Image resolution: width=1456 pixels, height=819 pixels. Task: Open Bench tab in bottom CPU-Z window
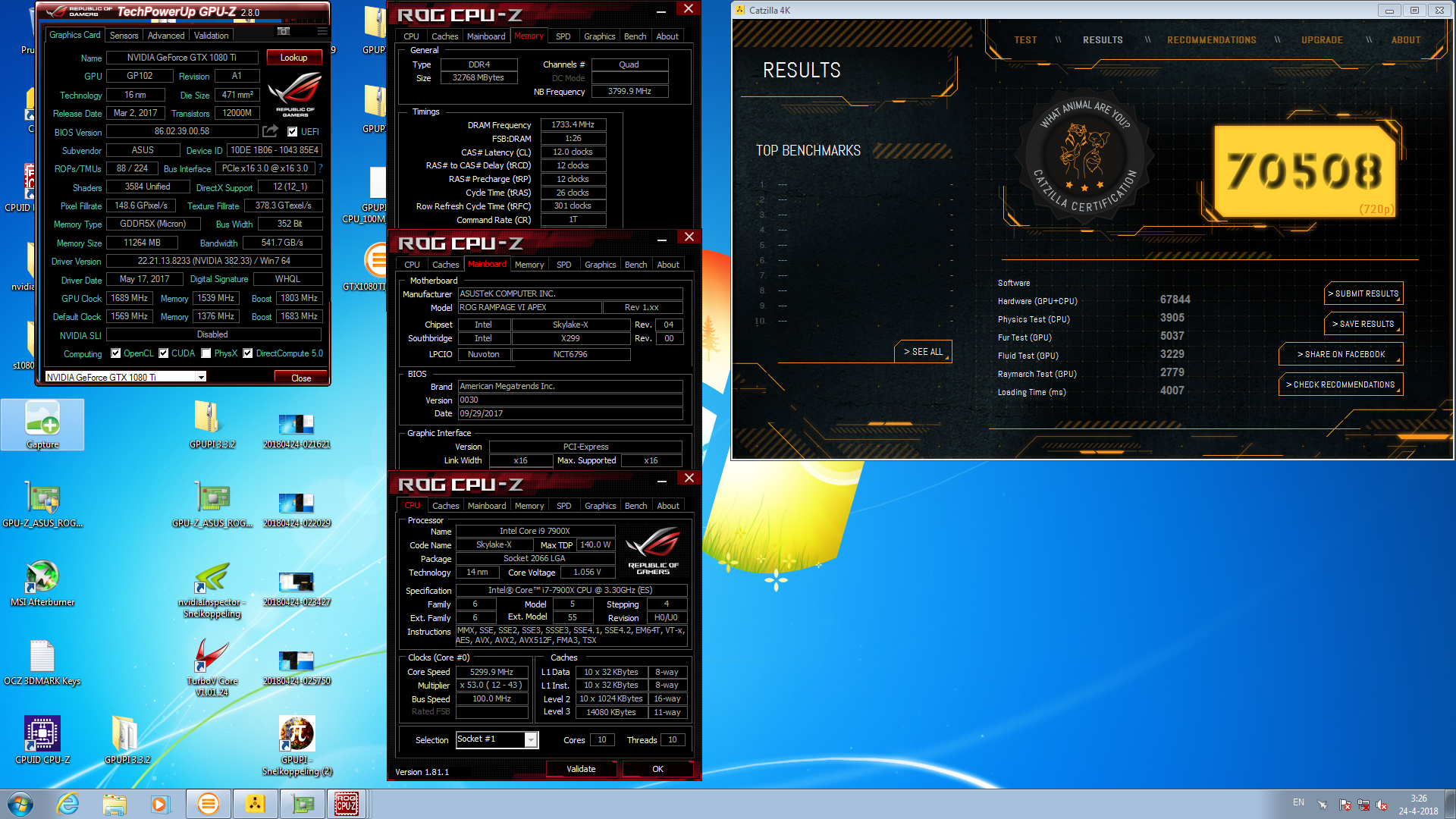pyautogui.click(x=636, y=506)
